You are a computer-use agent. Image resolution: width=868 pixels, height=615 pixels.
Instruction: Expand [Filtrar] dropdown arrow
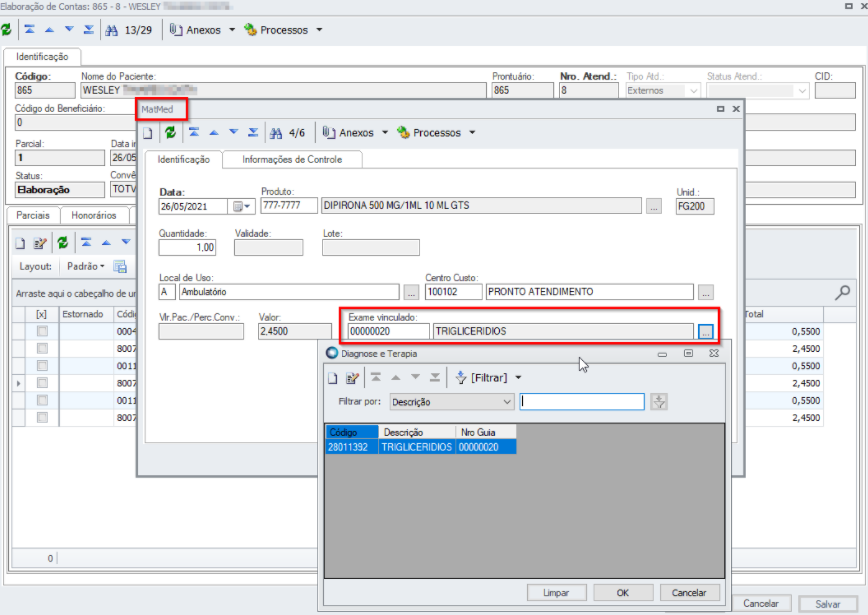click(518, 378)
